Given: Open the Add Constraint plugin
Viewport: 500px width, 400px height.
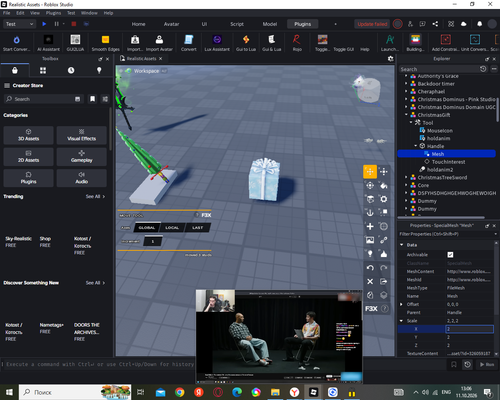Looking at the screenshot, I should pos(445,43).
